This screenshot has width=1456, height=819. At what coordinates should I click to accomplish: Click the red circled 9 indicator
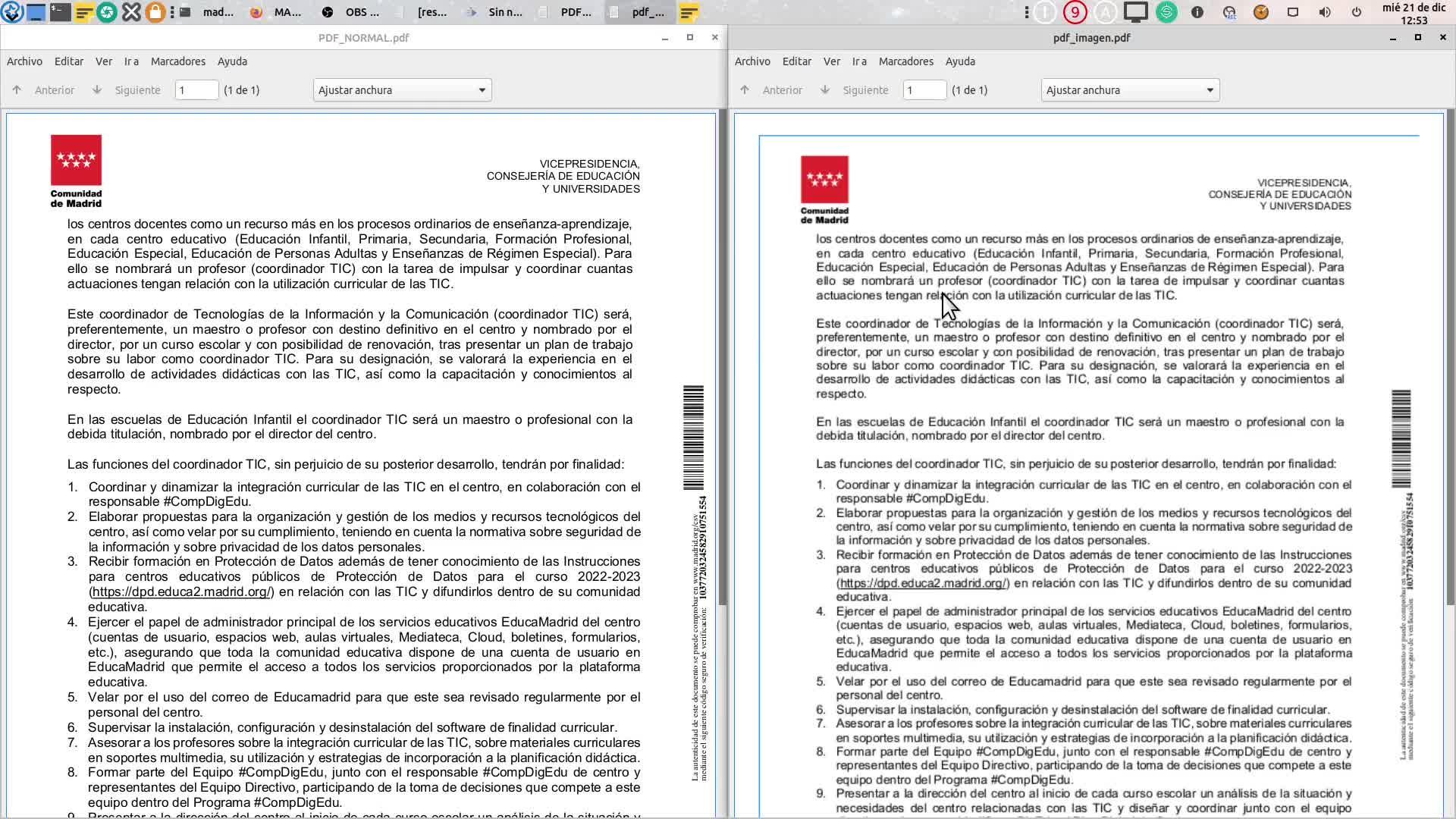tap(1075, 12)
